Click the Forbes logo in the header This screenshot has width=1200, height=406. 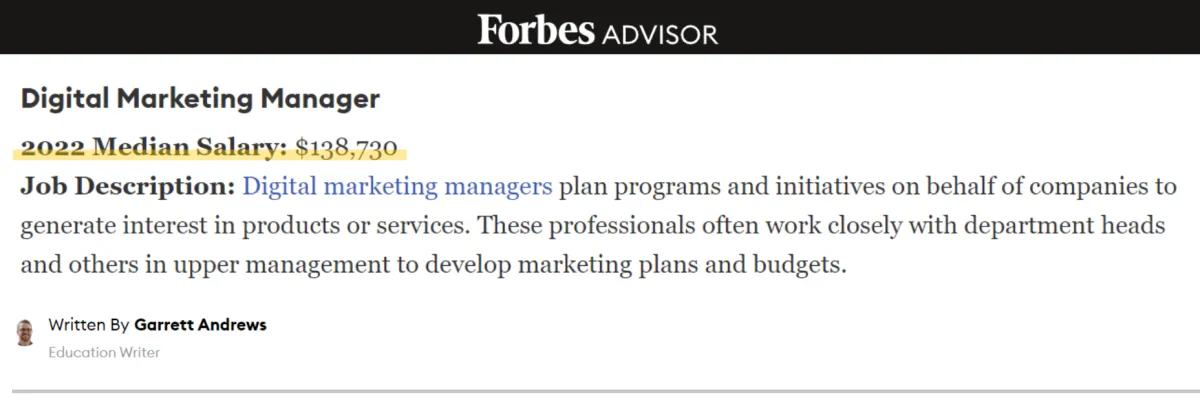[537, 28]
